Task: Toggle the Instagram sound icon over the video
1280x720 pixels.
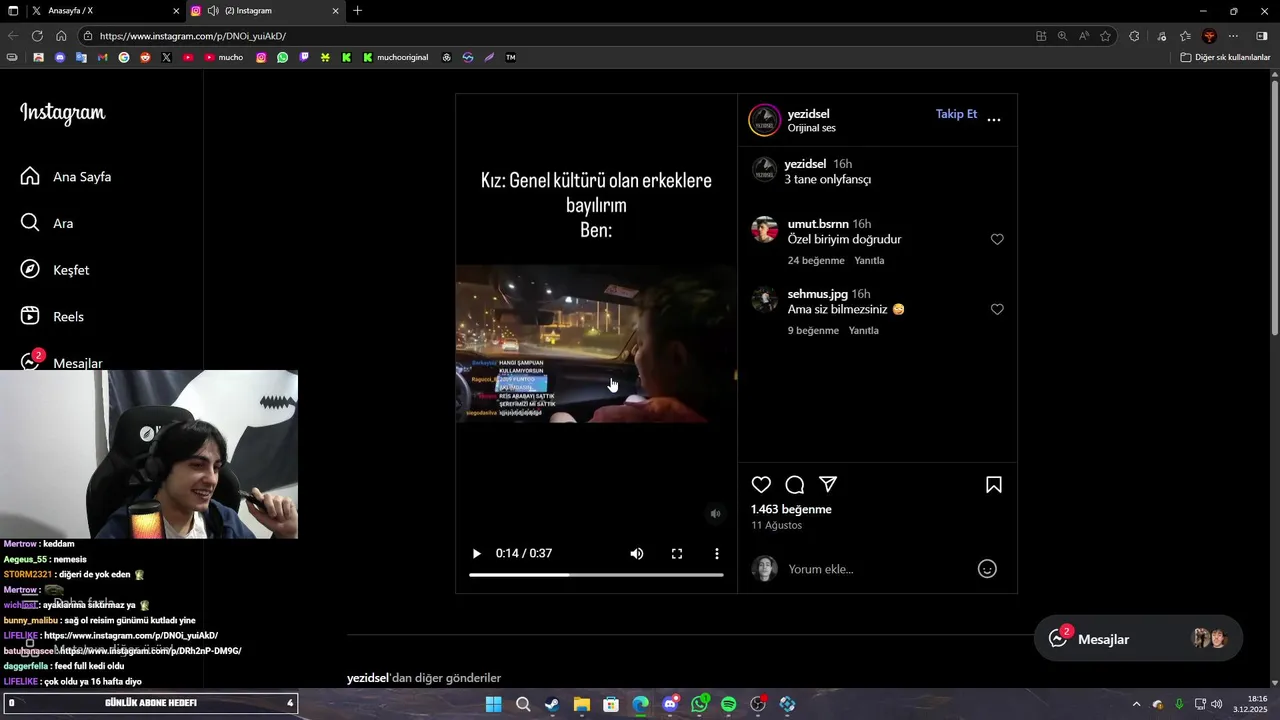Action: point(715,514)
